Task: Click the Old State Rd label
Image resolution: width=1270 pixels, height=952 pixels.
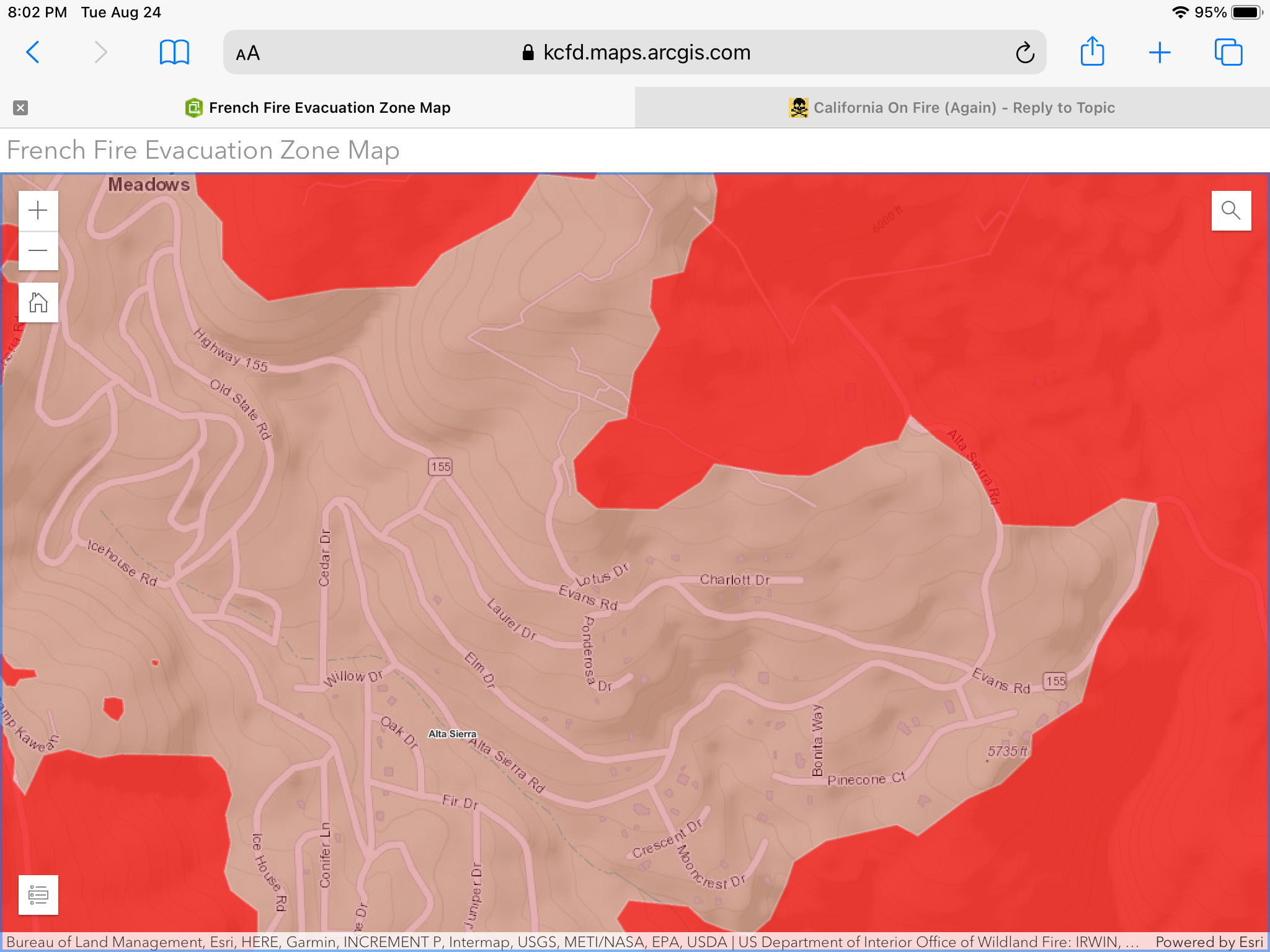Action: [241, 409]
